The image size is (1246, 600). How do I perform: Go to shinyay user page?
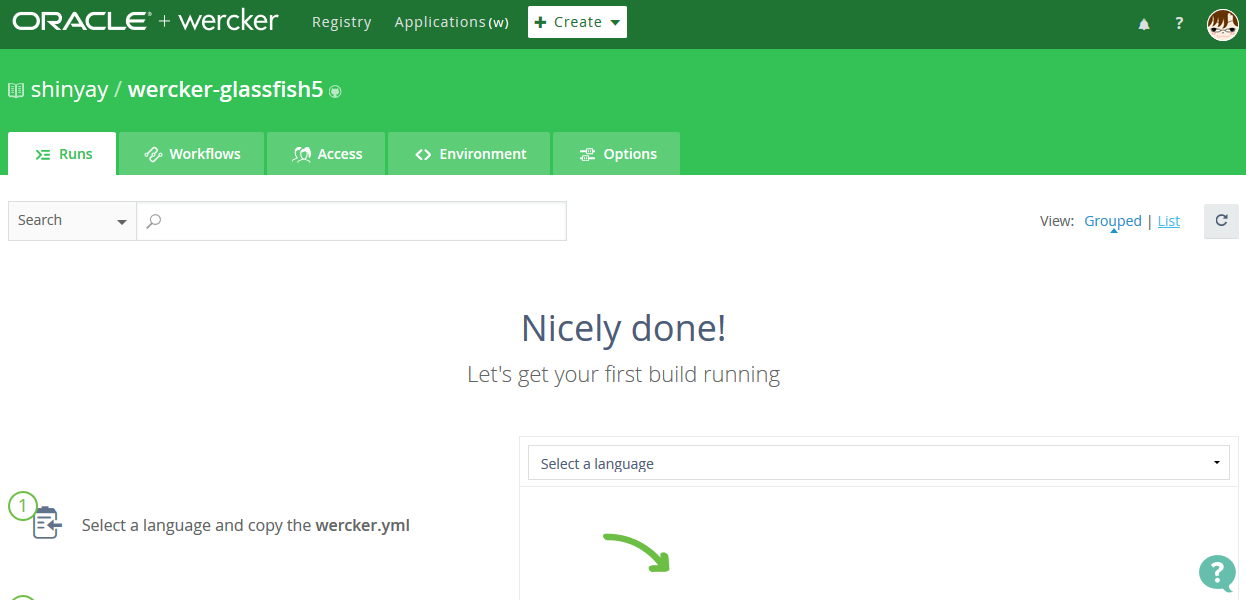(x=69, y=90)
